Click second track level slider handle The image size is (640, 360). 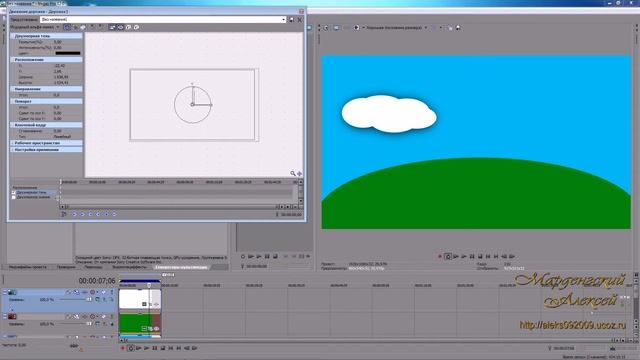89,324
